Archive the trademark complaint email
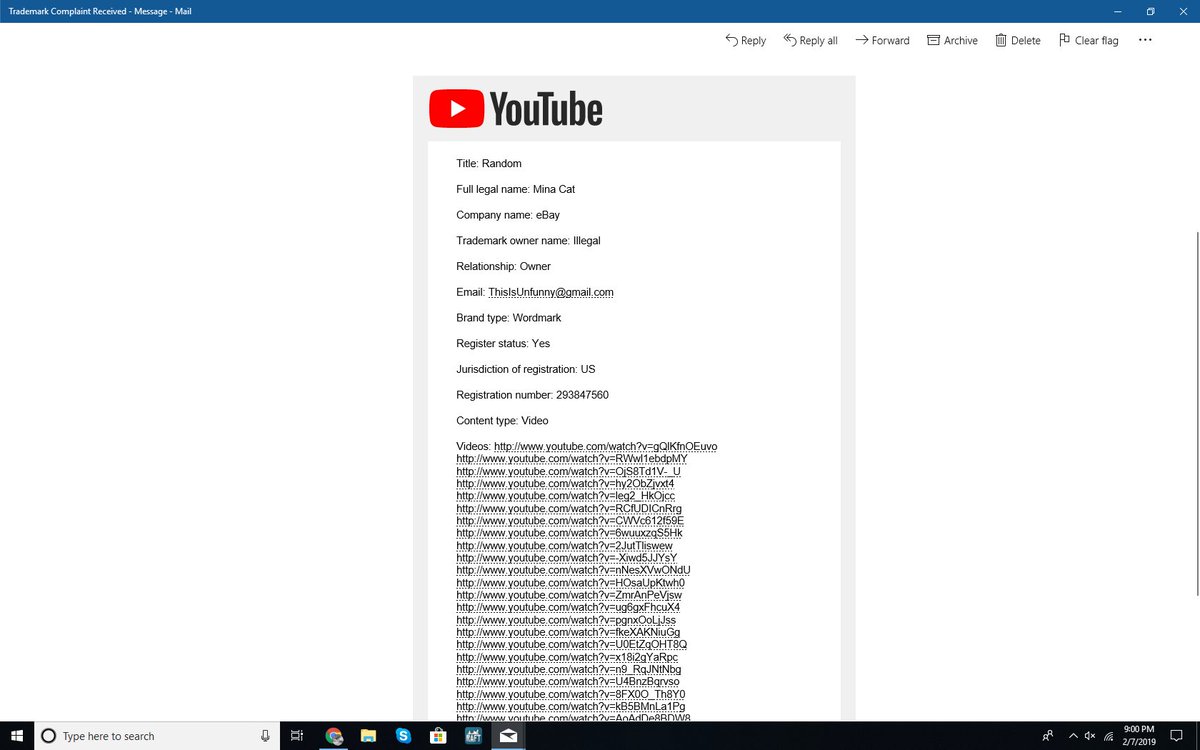1200x750 pixels. tap(952, 40)
